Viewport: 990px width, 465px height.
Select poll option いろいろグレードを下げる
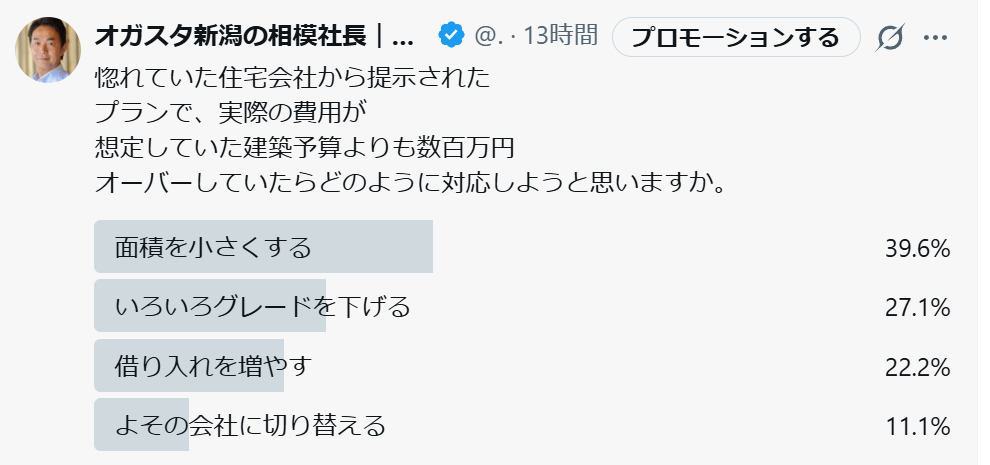click(262, 307)
